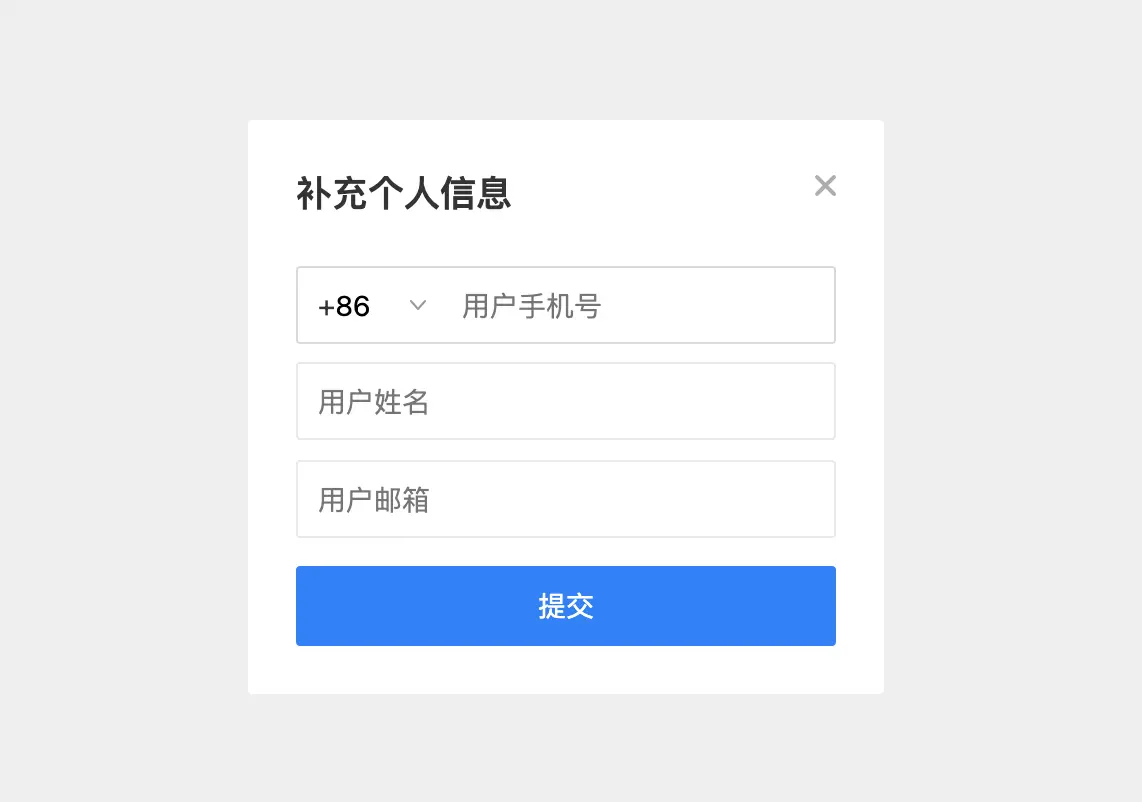Expand the country code chevron arrow
This screenshot has height=802, width=1142.
point(417,304)
